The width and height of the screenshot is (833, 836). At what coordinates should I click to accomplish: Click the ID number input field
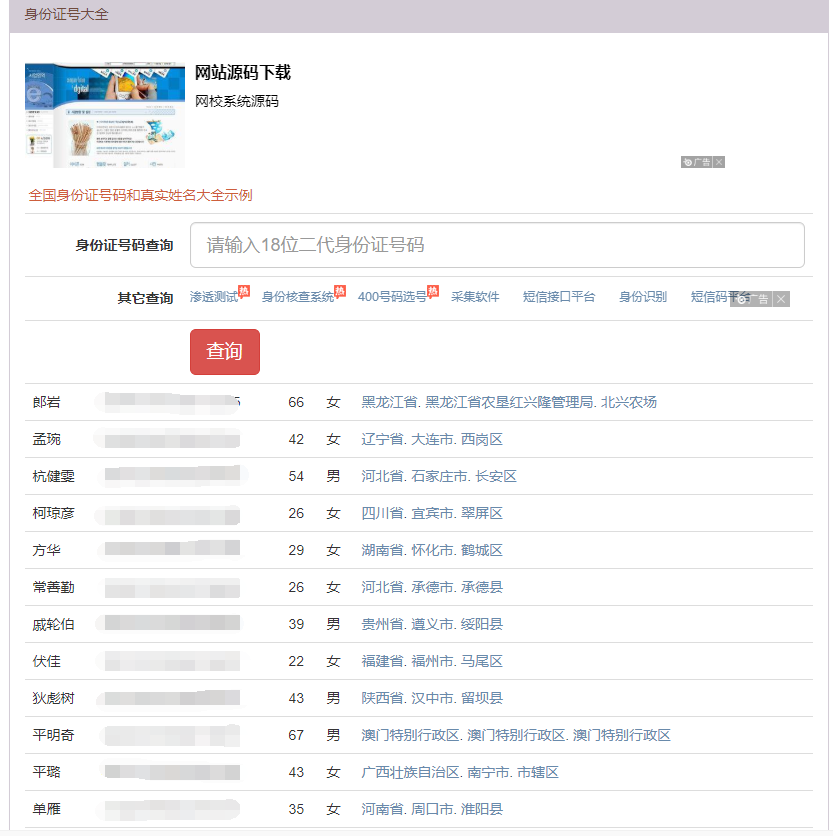[497, 245]
